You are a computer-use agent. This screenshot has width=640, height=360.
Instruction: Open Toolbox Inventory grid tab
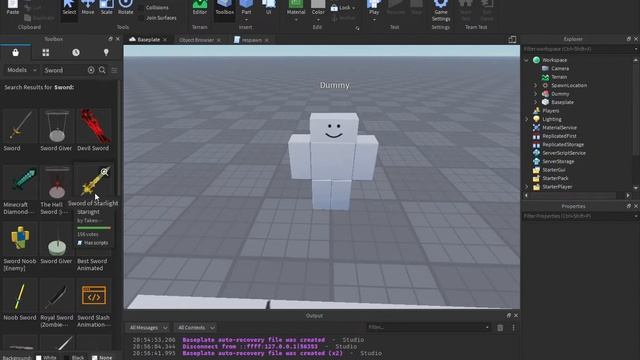pyautogui.click(x=46, y=53)
